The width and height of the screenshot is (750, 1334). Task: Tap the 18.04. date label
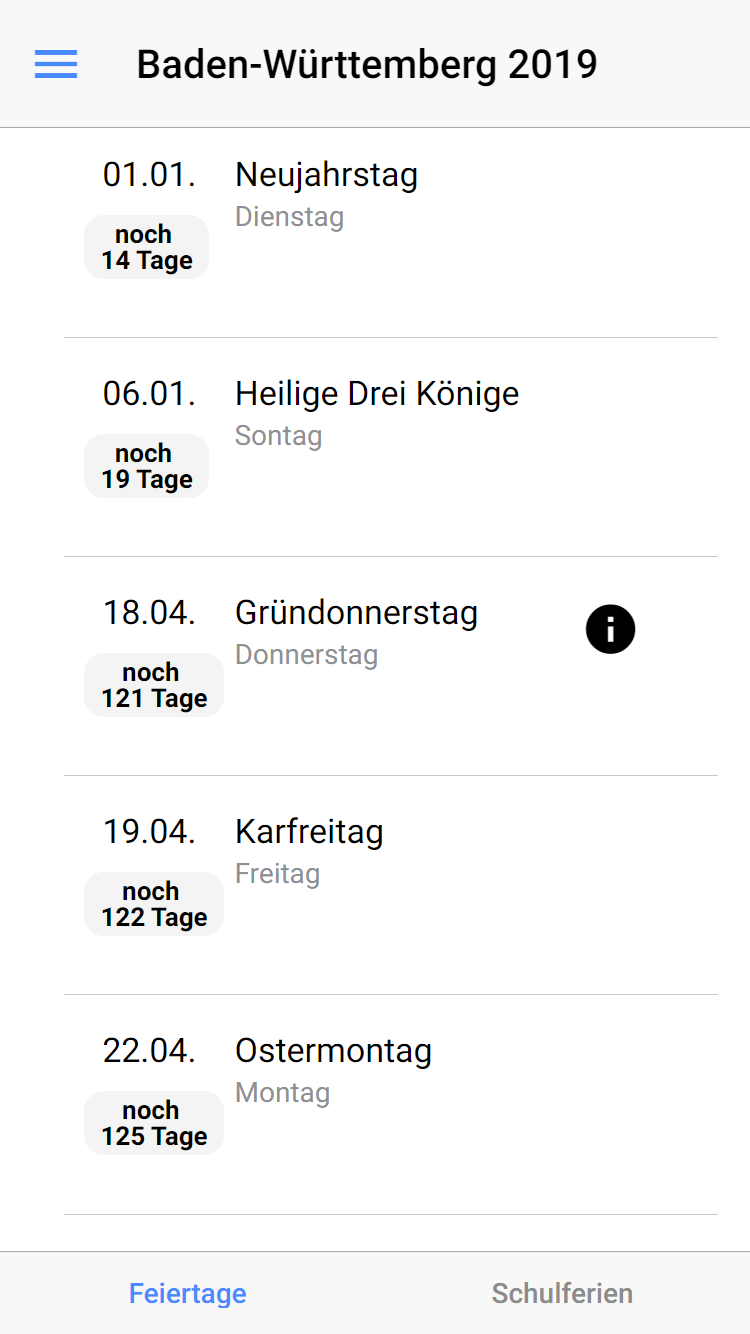(149, 613)
